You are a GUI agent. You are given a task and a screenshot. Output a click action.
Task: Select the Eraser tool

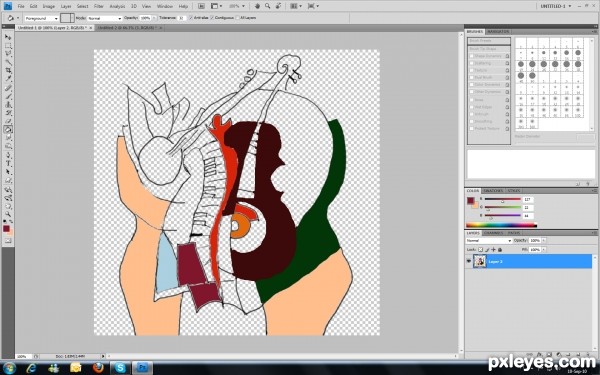pos(8,122)
